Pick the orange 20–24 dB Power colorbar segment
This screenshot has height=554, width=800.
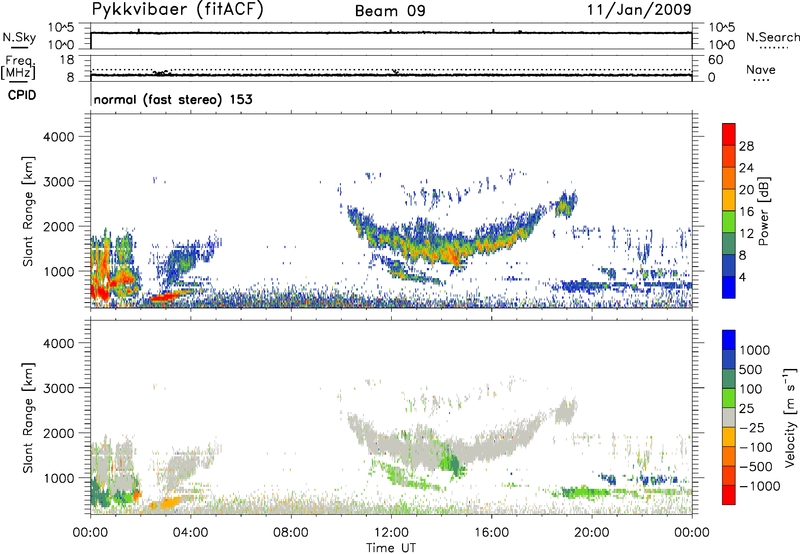coord(729,179)
